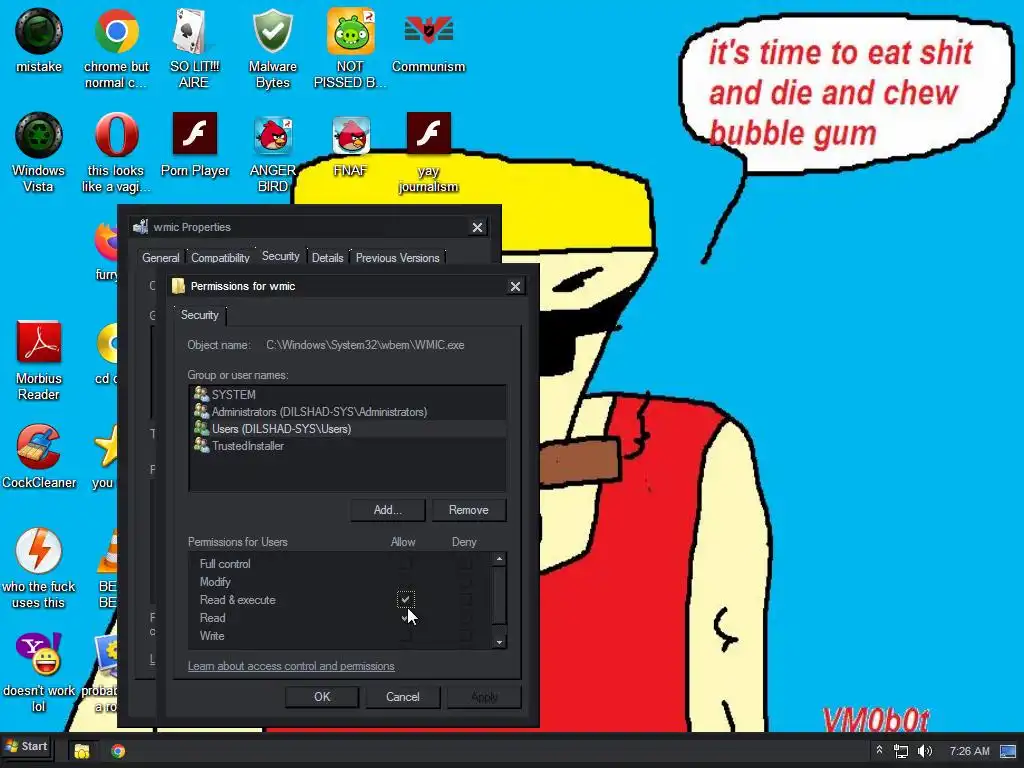The width and height of the screenshot is (1024, 768).
Task: Click the show desktop tray icon
Action: [x=1008, y=751]
